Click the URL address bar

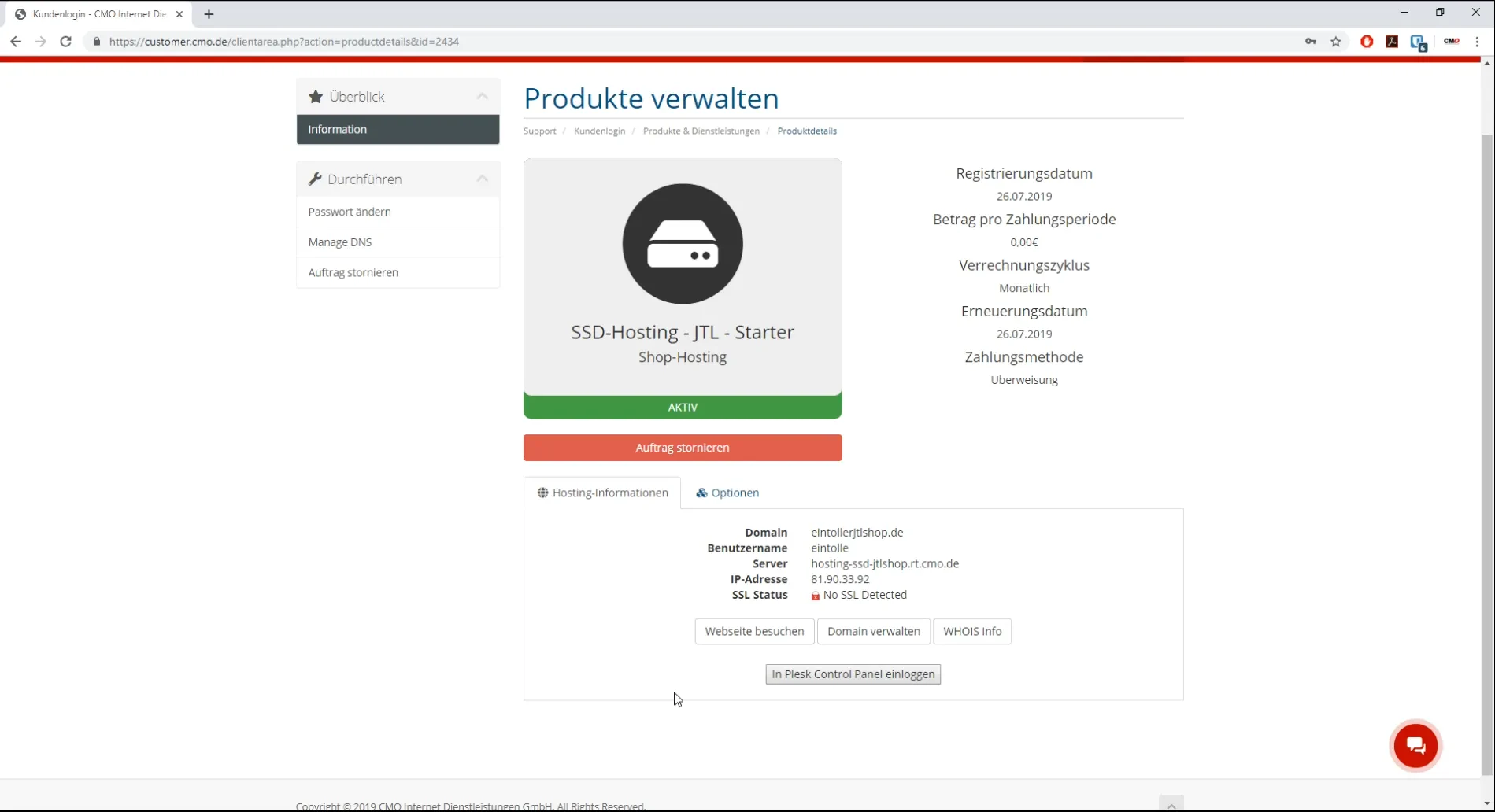[693, 42]
